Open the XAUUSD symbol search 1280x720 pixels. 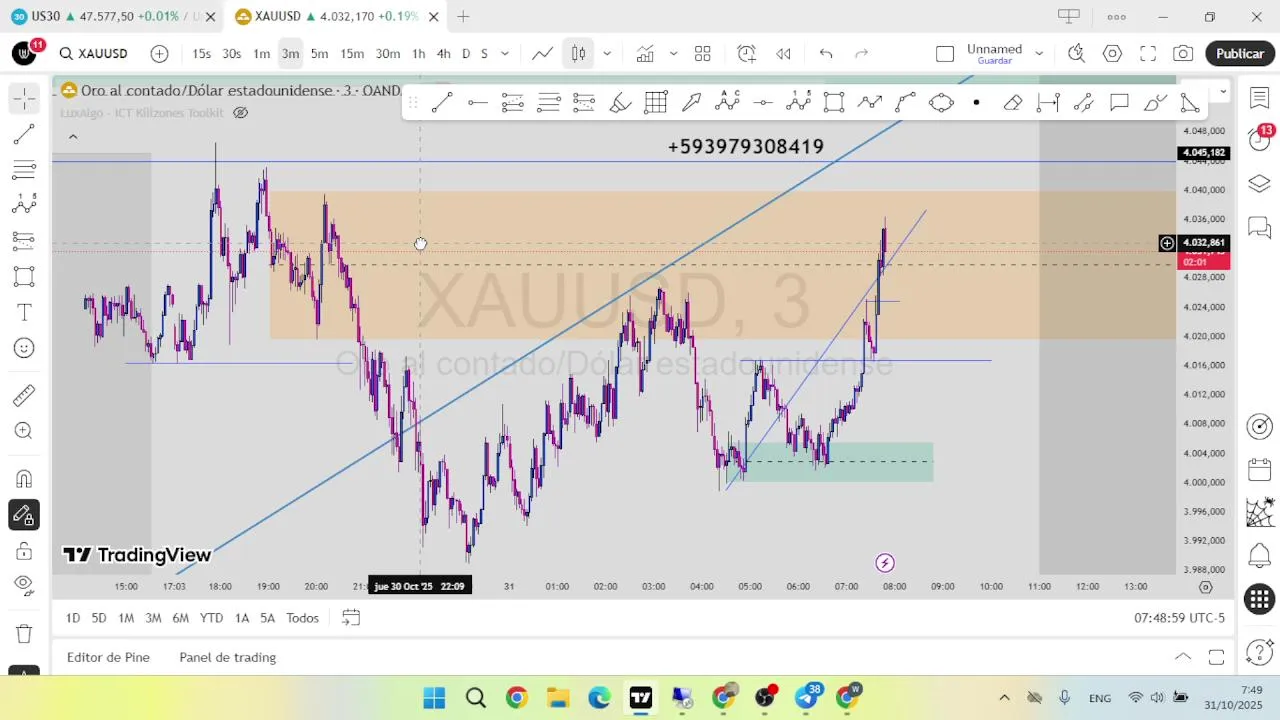[94, 54]
